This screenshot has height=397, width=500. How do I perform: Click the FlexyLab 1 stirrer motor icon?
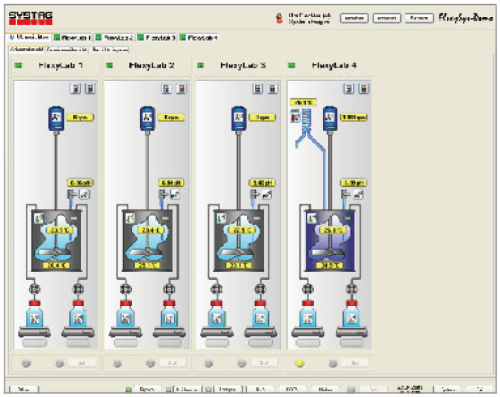tap(56, 118)
